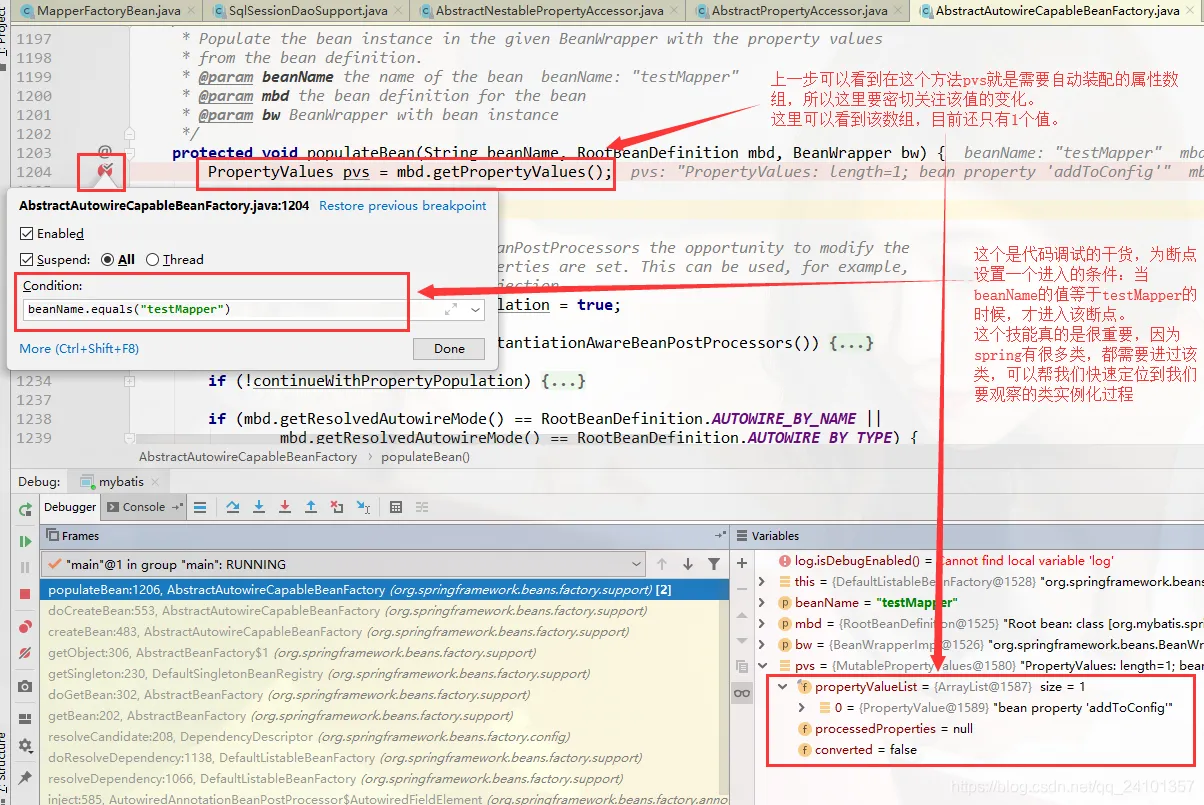Screen dimensions: 1204x805
Task: Mute all breakpoints
Action: 25,653
